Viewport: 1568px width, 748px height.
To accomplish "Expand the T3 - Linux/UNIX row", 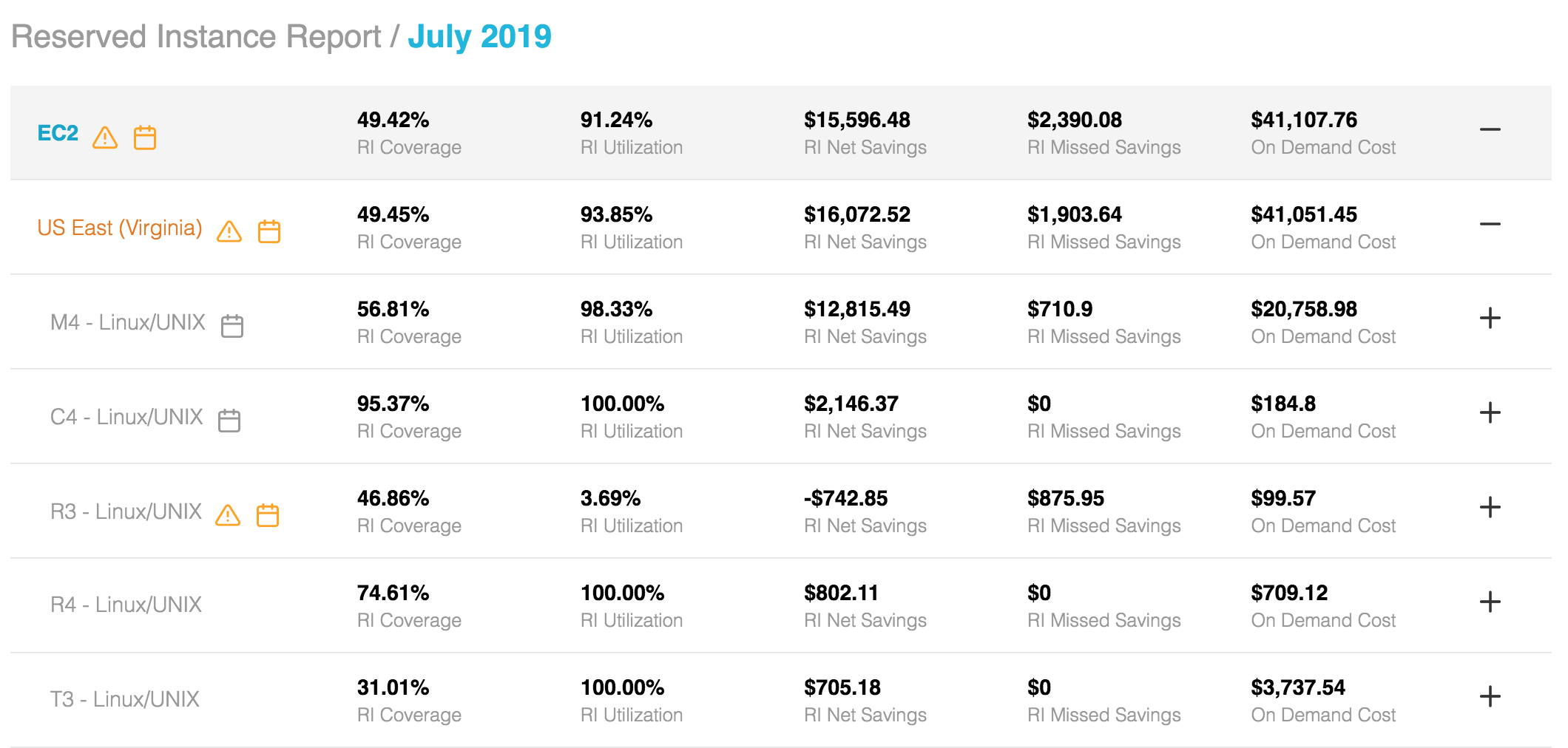I will click(x=1490, y=697).
